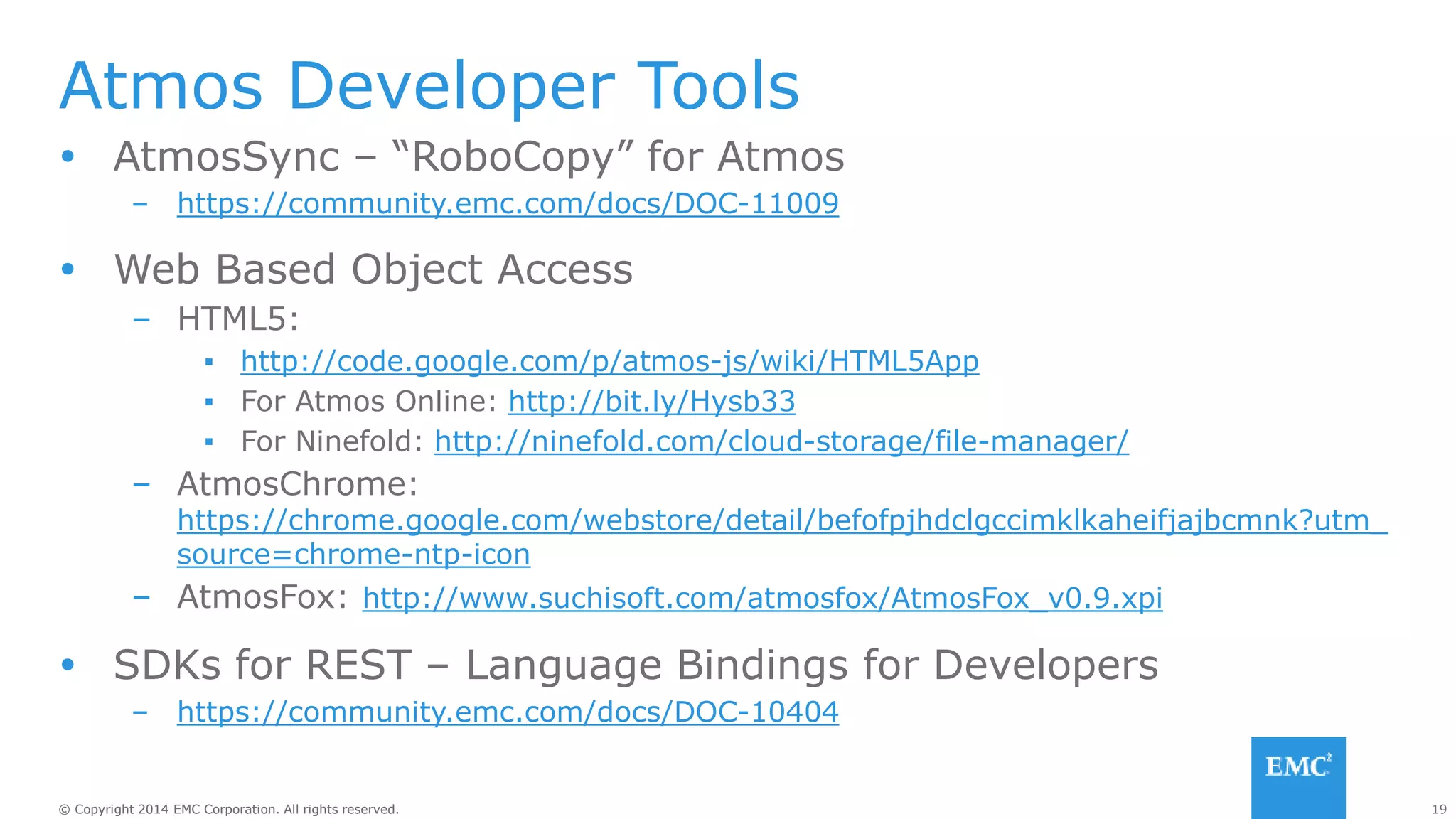Open the Ninefold file-manager link
Image resolution: width=1456 pixels, height=819 pixels.
(781, 441)
